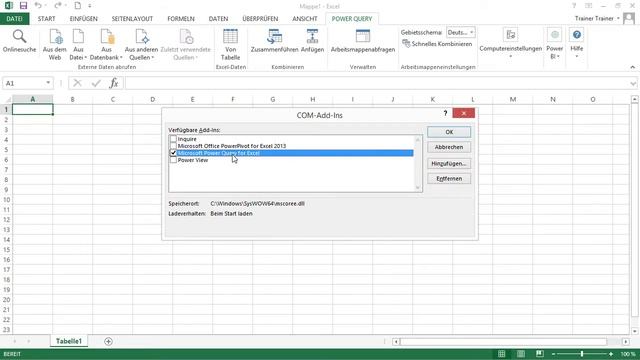Viewport: 640px width, 360px height.
Task: Click the Redo arrow icon
Action: pos(58,6)
